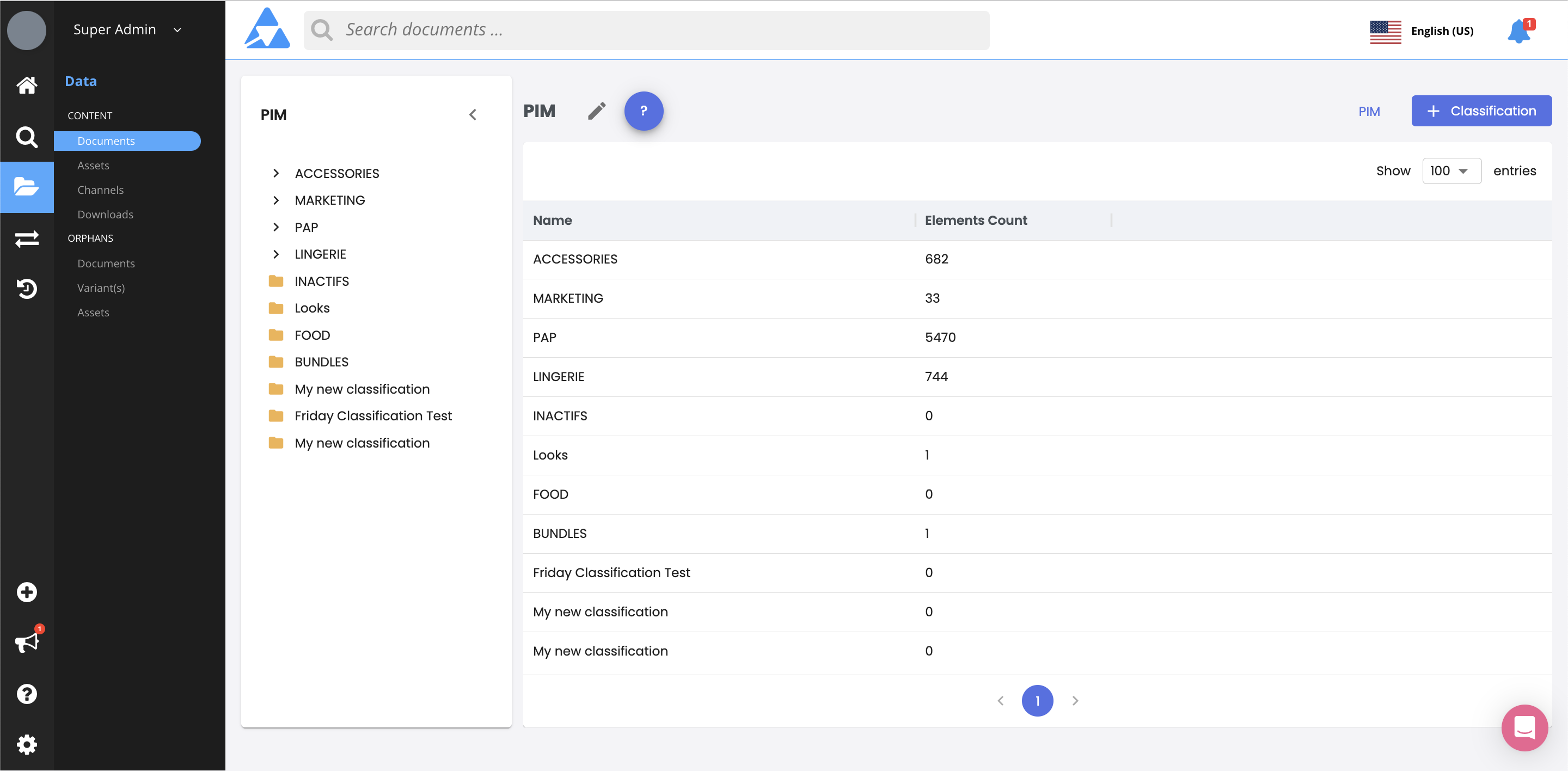The image size is (1568, 771).
Task: Open Channels menu item
Action: [x=100, y=190]
